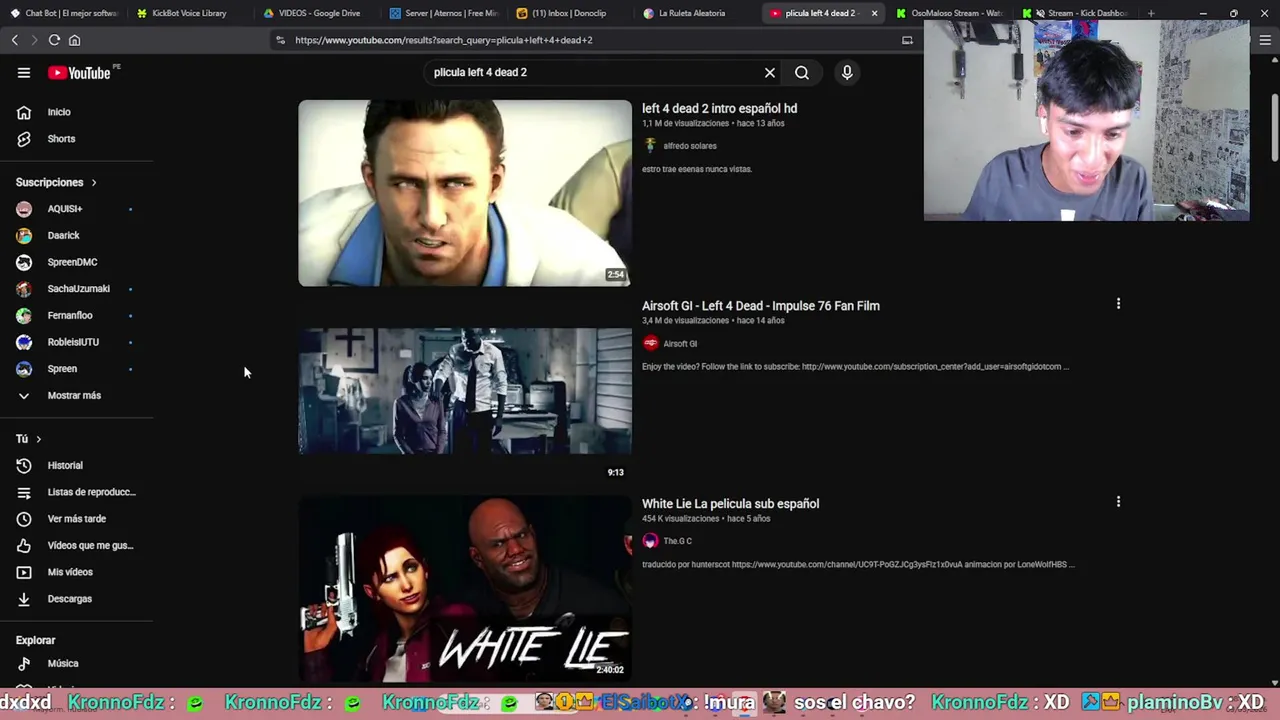This screenshot has width=1280, height=720.
Task: Expand the Suscripciones section header
Action: (56, 182)
